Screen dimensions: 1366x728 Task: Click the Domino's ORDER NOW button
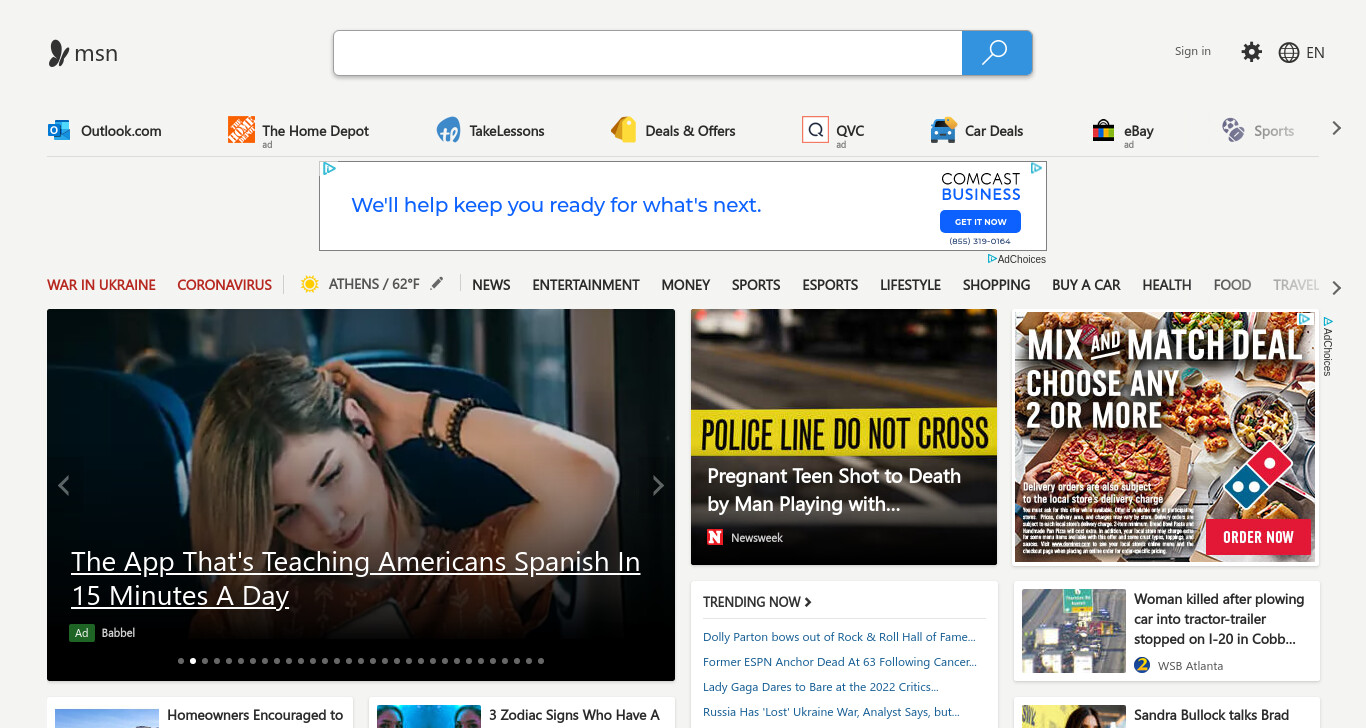coord(1257,537)
